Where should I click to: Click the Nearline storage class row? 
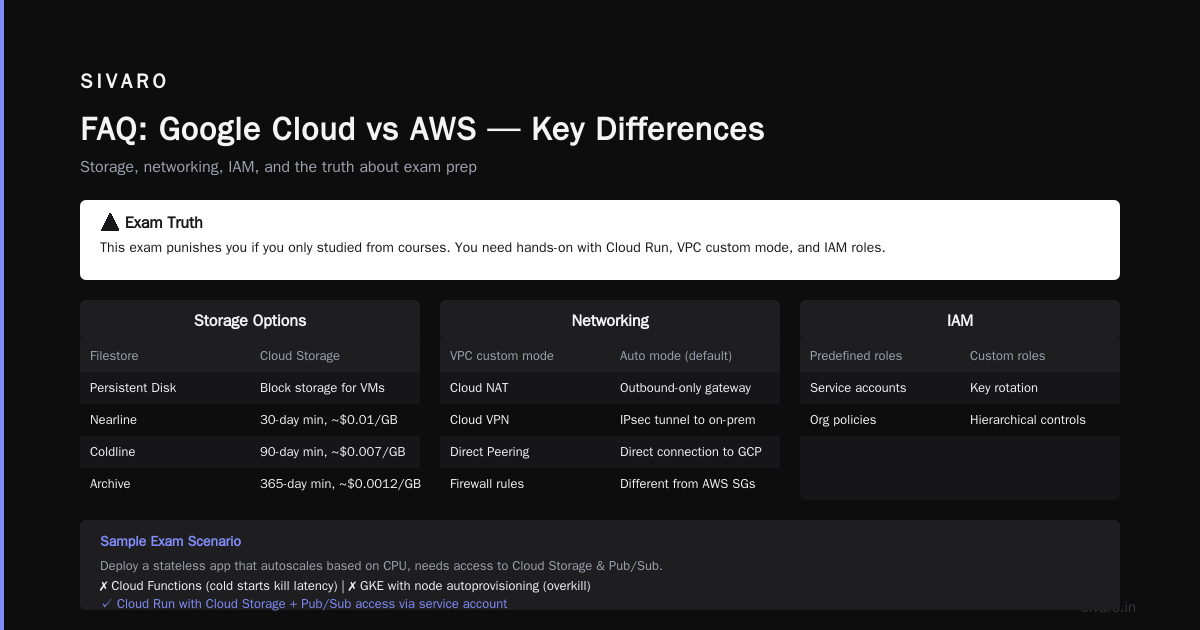(x=250, y=420)
